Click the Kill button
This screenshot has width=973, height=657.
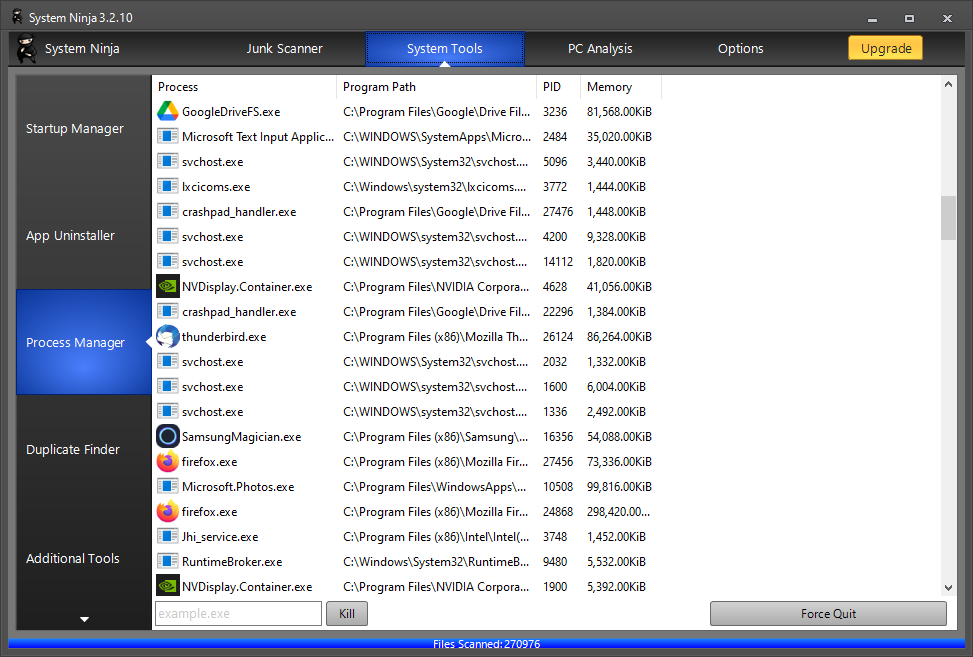[x=347, y=614]
